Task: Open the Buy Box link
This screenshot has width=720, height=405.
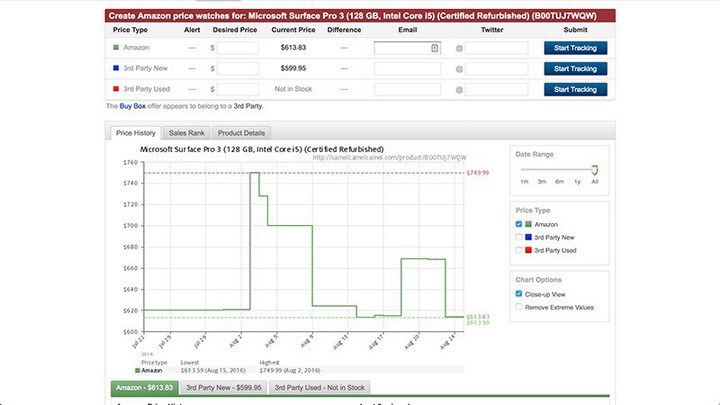Action: click(133, 106)
